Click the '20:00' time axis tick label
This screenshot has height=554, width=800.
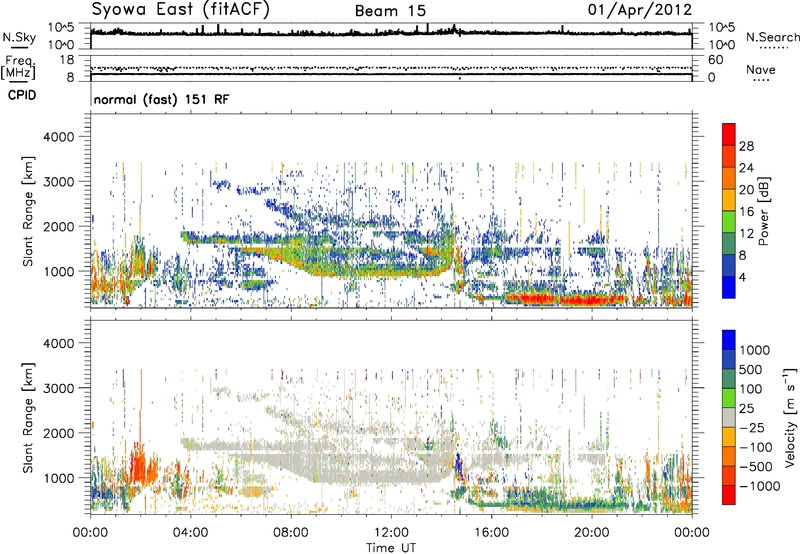point(591,533)
